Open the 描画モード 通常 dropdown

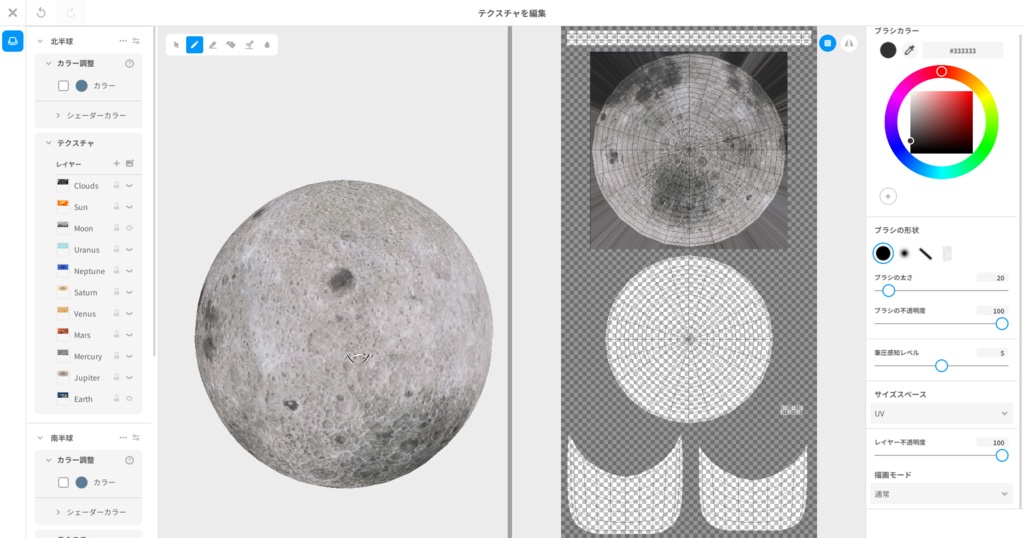coord(941,494)
